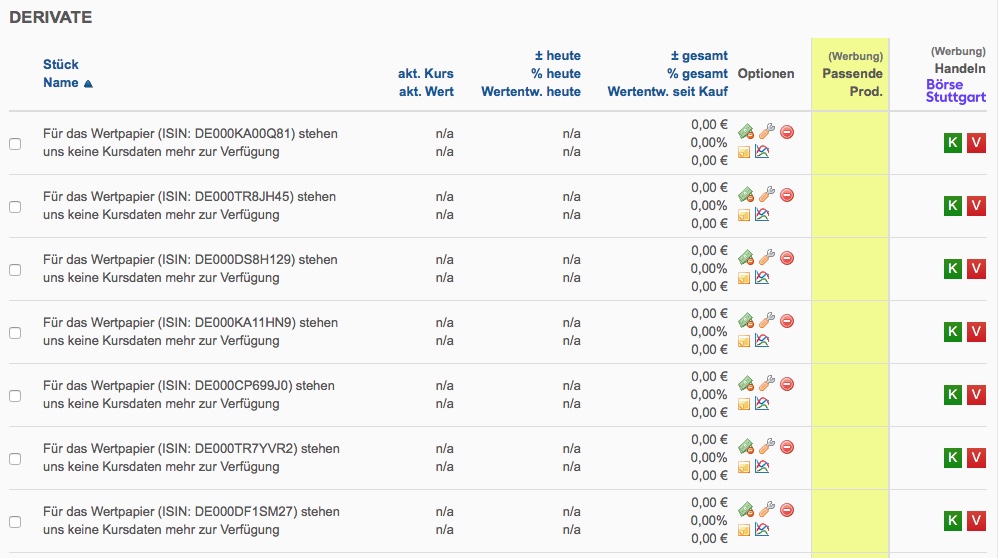The image size is (1007, 558).
Task: Sort by ± gesamt header
Action: click(x=699, y=55)
